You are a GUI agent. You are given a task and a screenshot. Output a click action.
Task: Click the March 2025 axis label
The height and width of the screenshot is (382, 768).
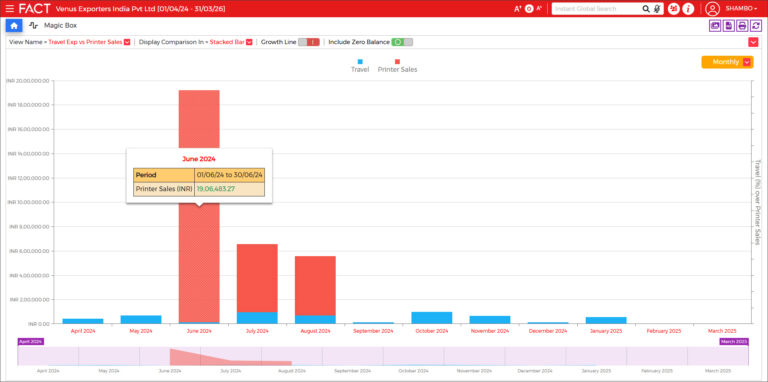(722, 331)
